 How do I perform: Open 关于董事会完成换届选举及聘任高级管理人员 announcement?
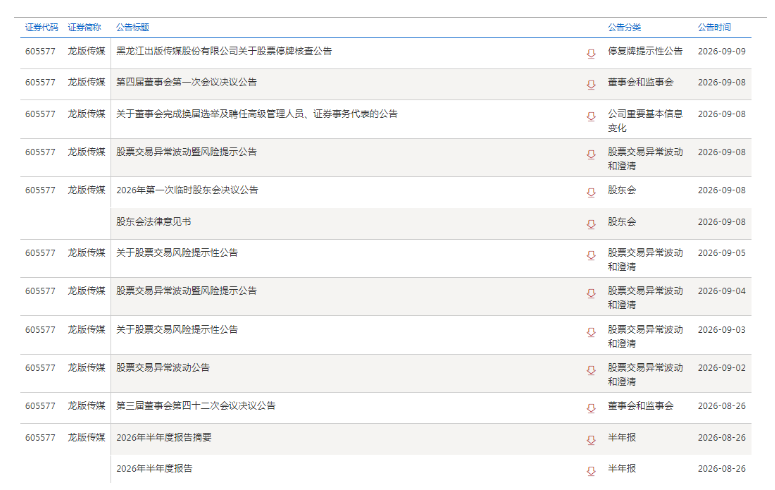coord(257,114)
